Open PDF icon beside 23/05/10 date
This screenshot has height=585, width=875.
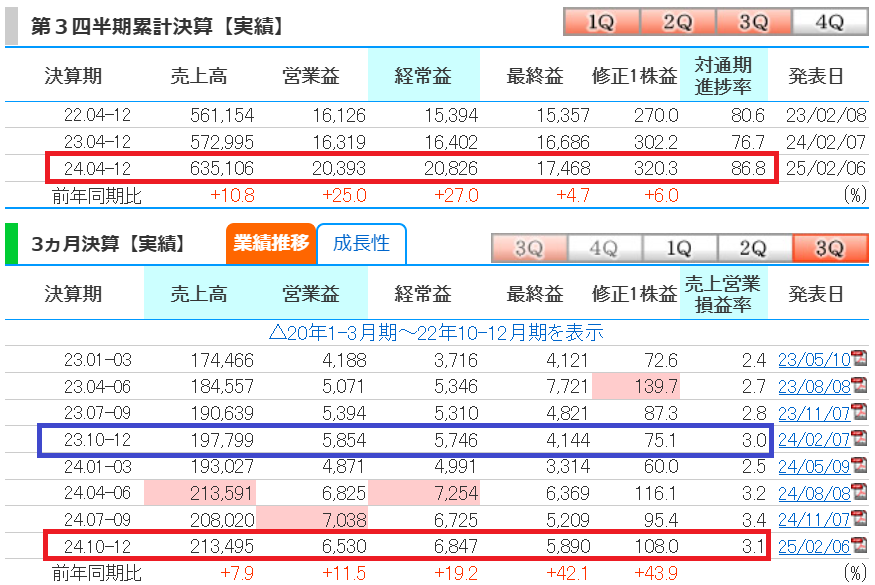tap(859, 358)
